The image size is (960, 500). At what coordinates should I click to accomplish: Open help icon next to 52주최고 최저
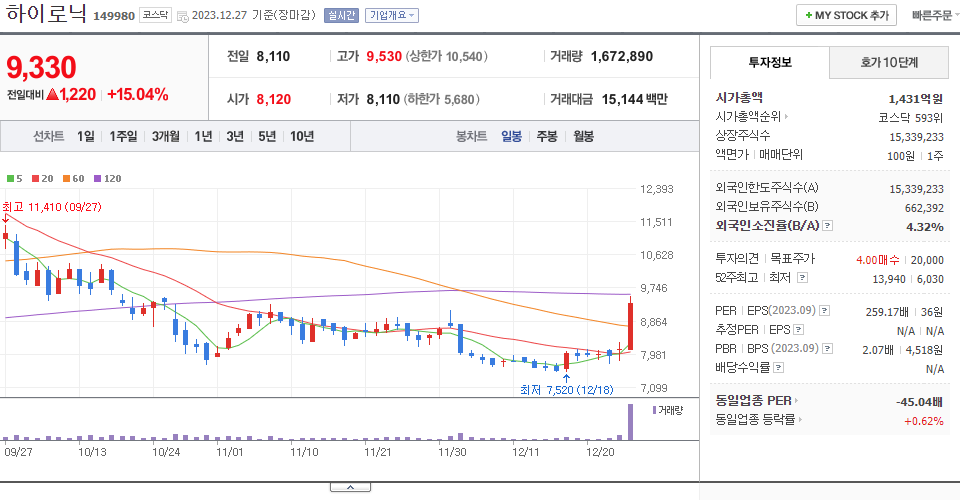[802, 278]
